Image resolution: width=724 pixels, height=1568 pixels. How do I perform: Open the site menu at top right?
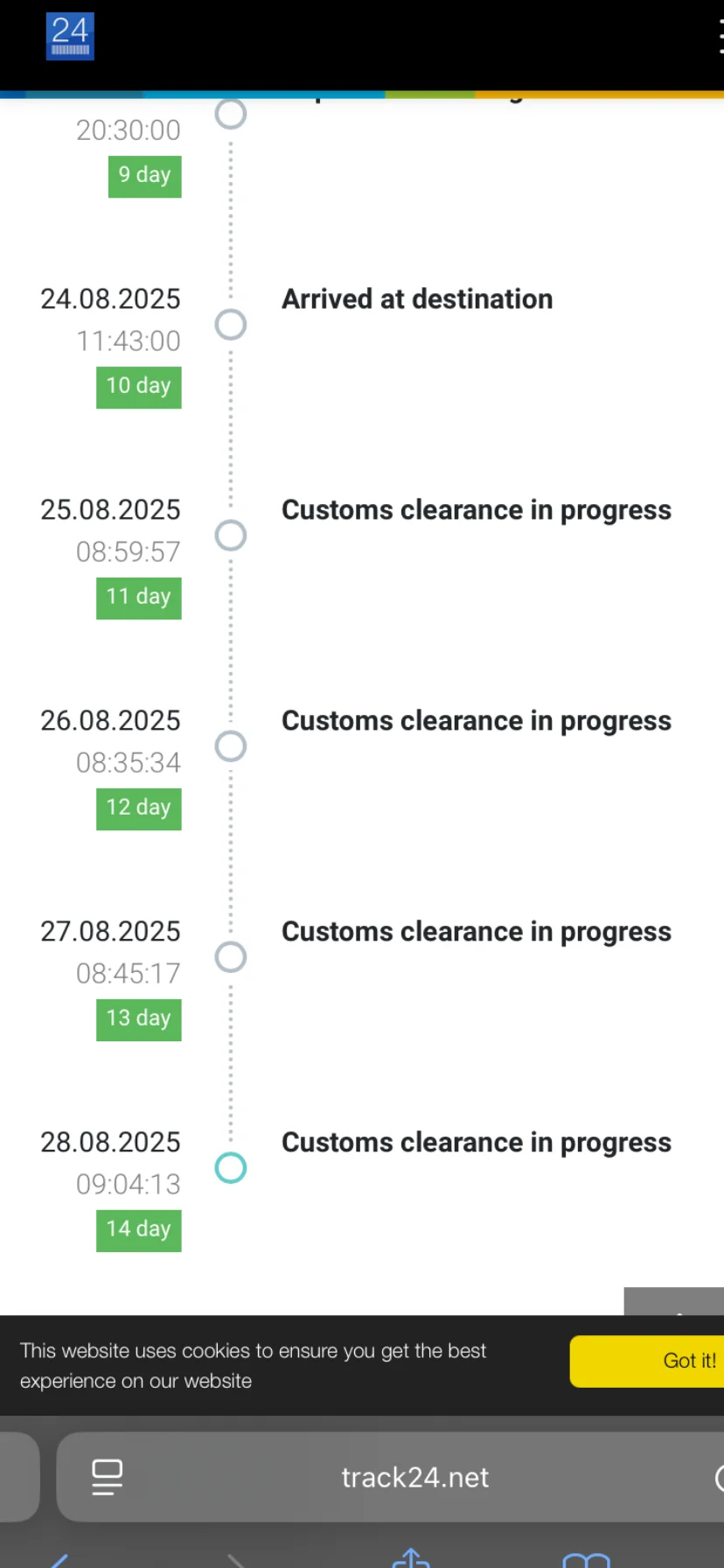point(719,38)
